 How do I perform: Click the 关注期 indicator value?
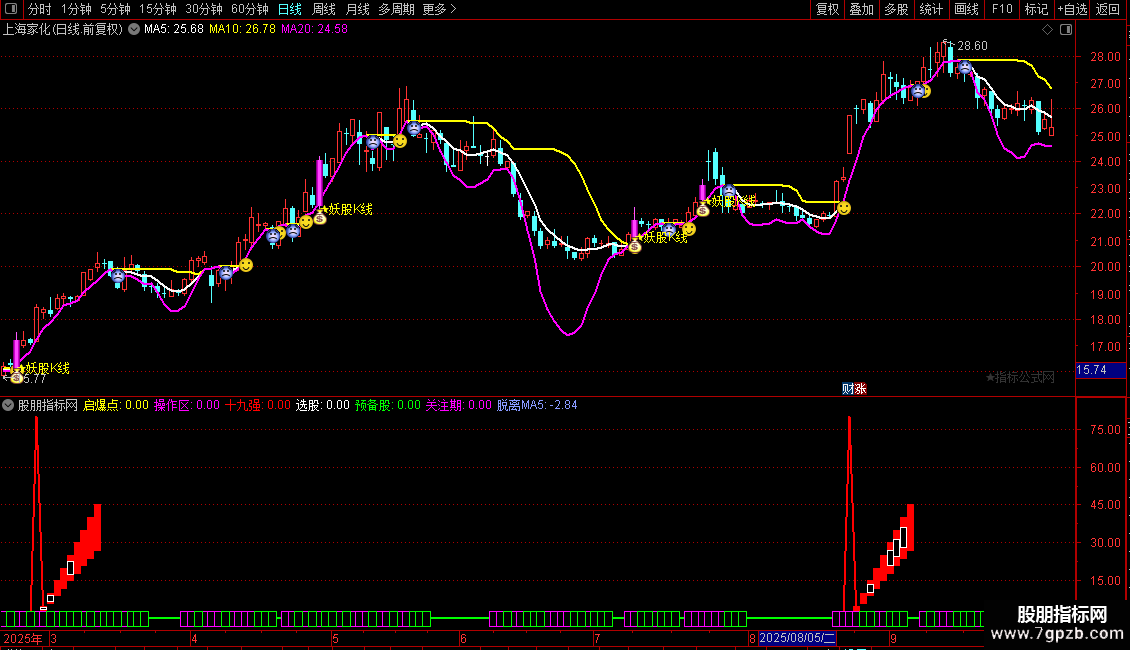pos(458,405)
